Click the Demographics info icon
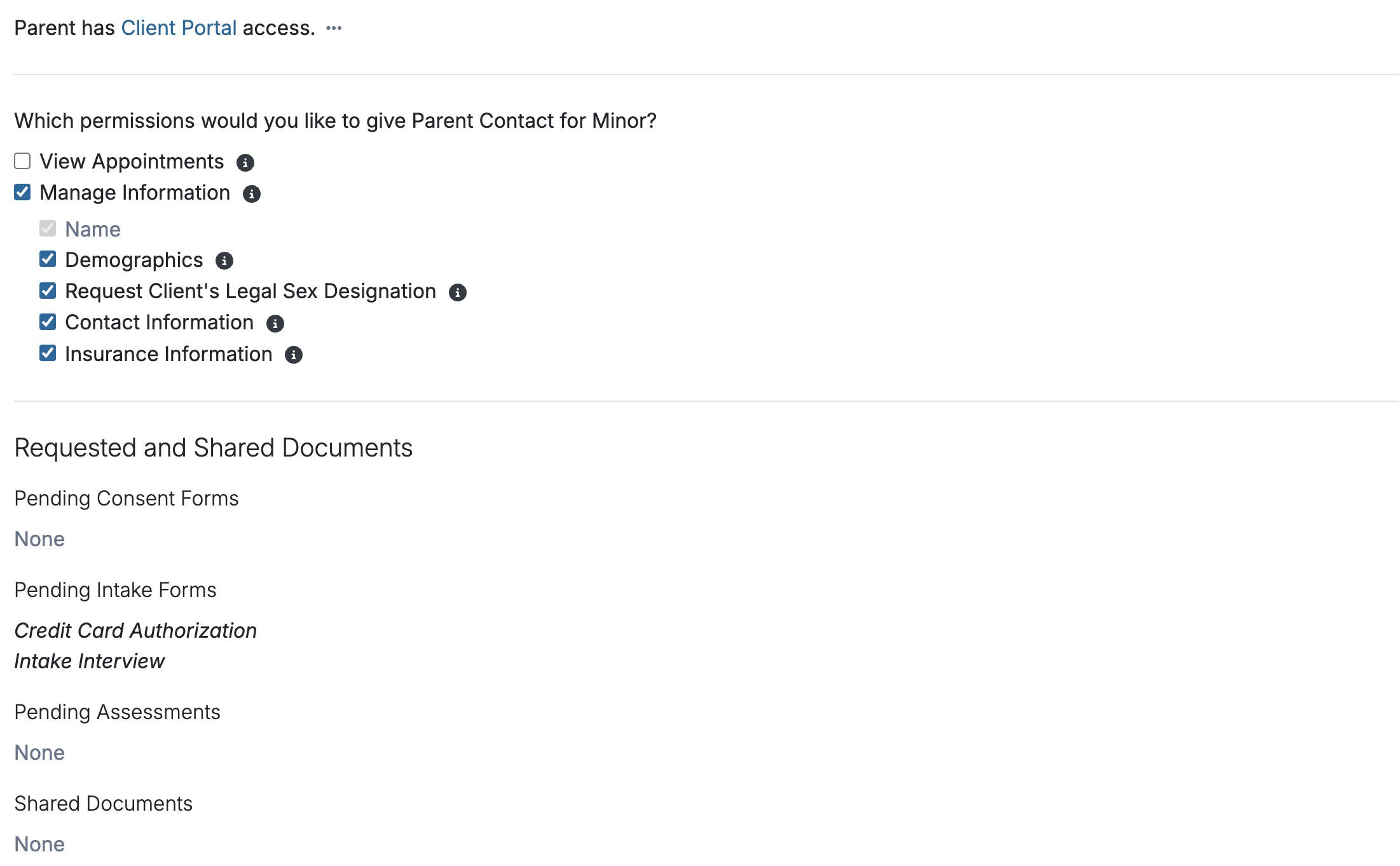The height and width of the screenshot is (866, 1400). pos(224,261)
